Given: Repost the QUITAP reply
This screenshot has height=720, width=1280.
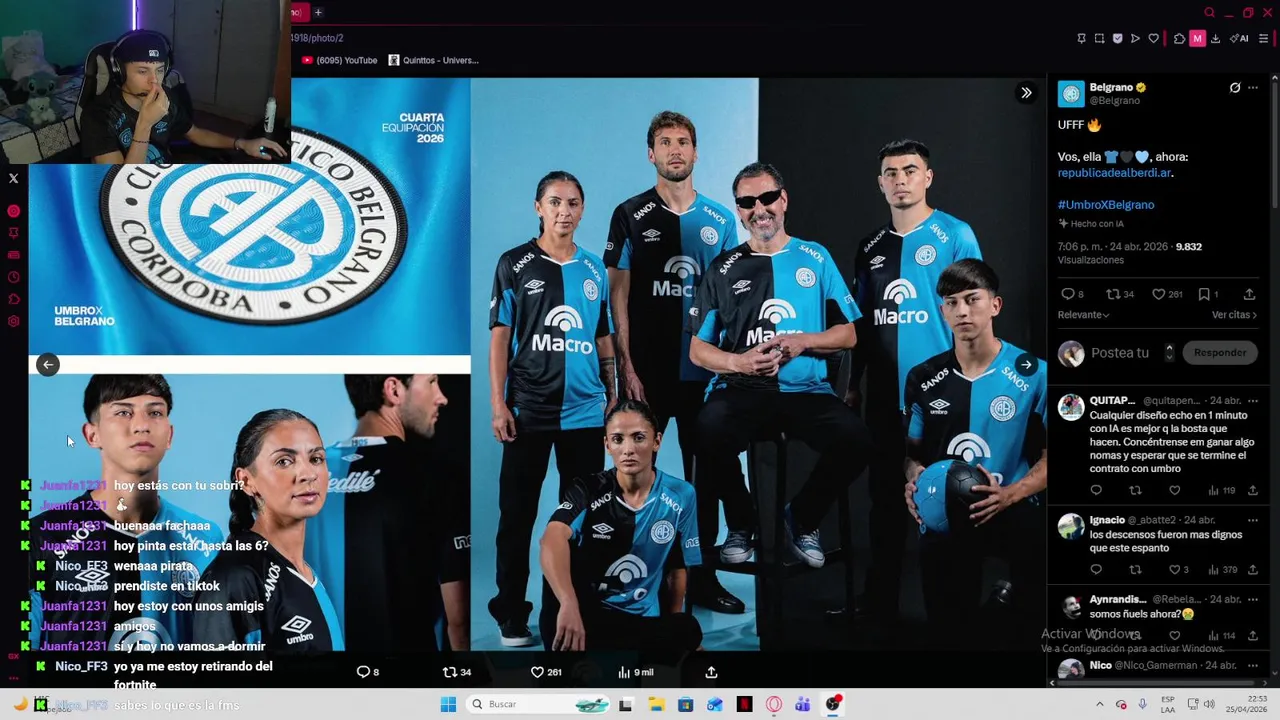Looking at the screenshot, I should [x=1135, y=490].
